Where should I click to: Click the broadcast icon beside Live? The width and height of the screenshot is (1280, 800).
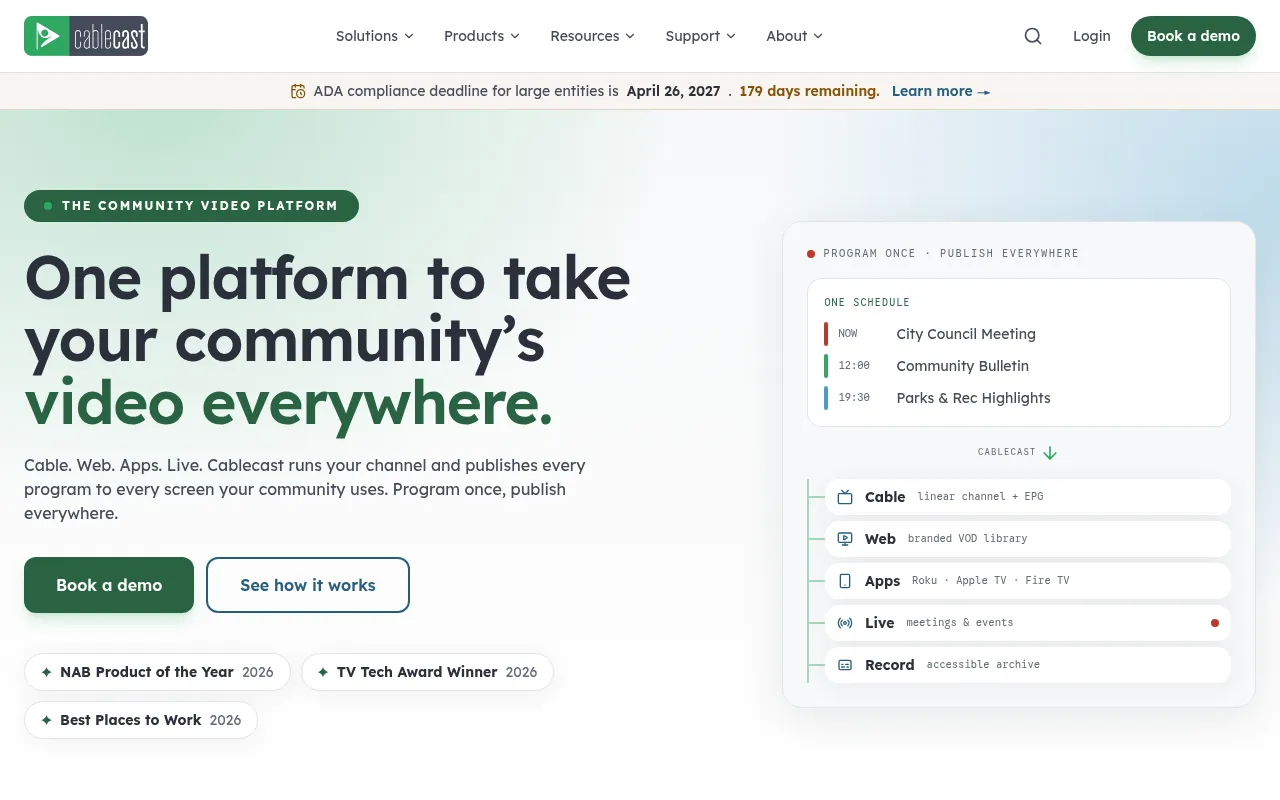(845, 623)
